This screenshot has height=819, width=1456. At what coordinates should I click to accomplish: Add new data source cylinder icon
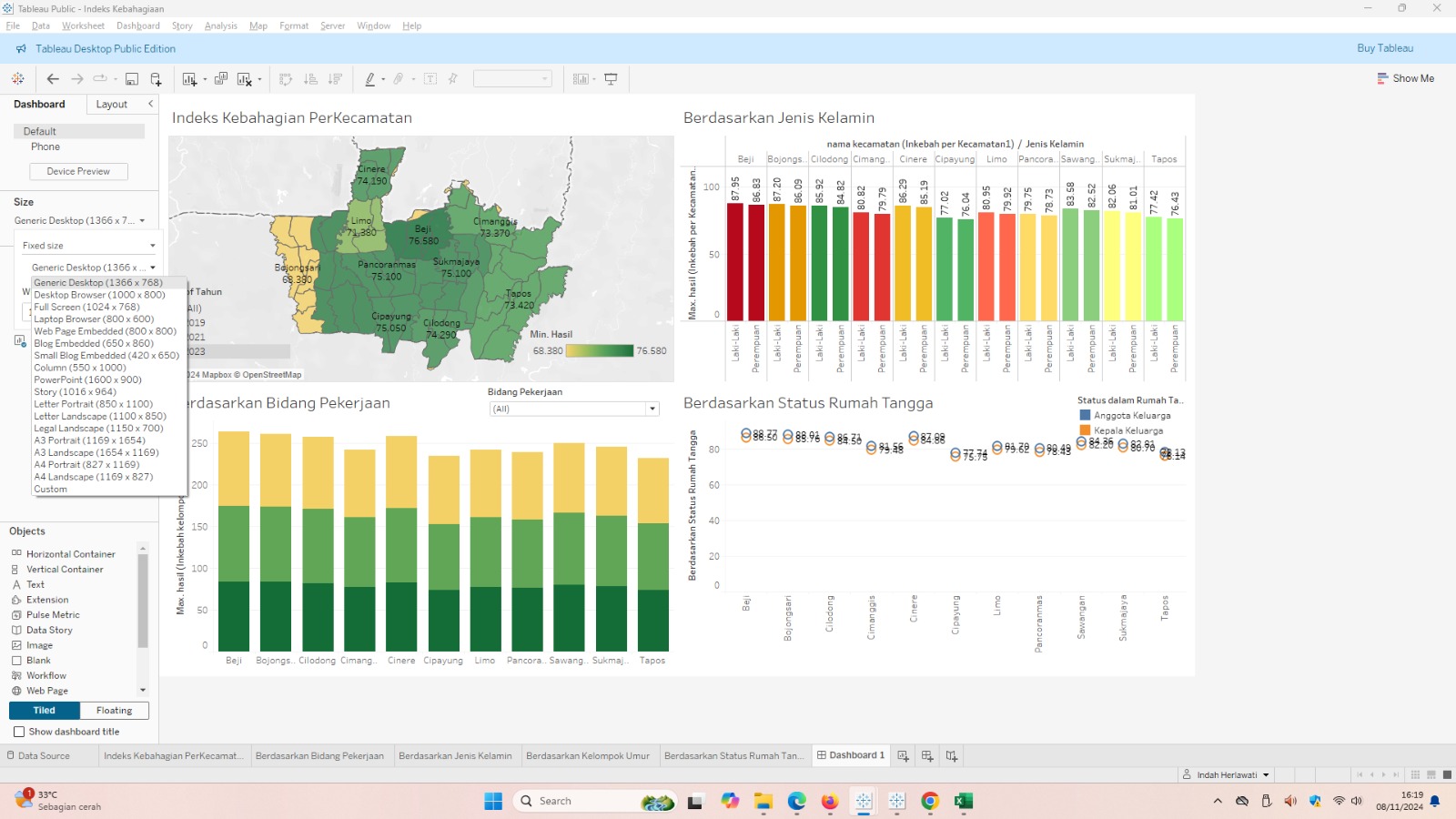point(156,79)
